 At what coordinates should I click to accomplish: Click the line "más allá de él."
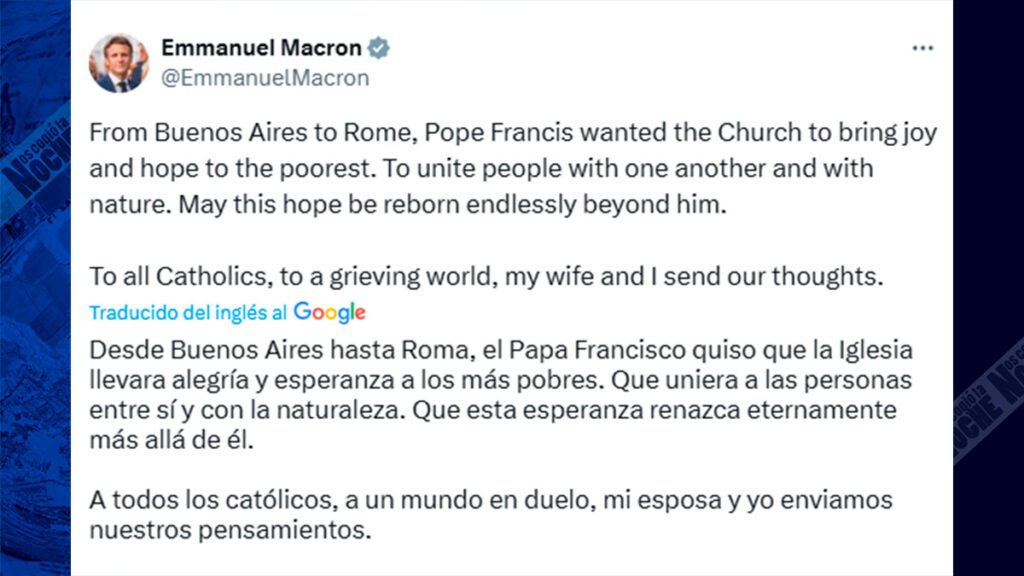(x=159, y=440)
